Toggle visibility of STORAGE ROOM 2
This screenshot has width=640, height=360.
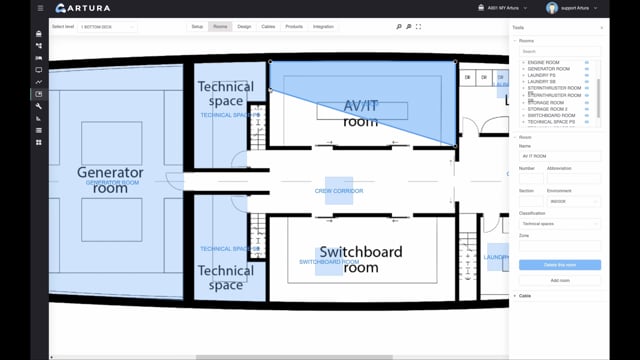(x=587, y=109)
